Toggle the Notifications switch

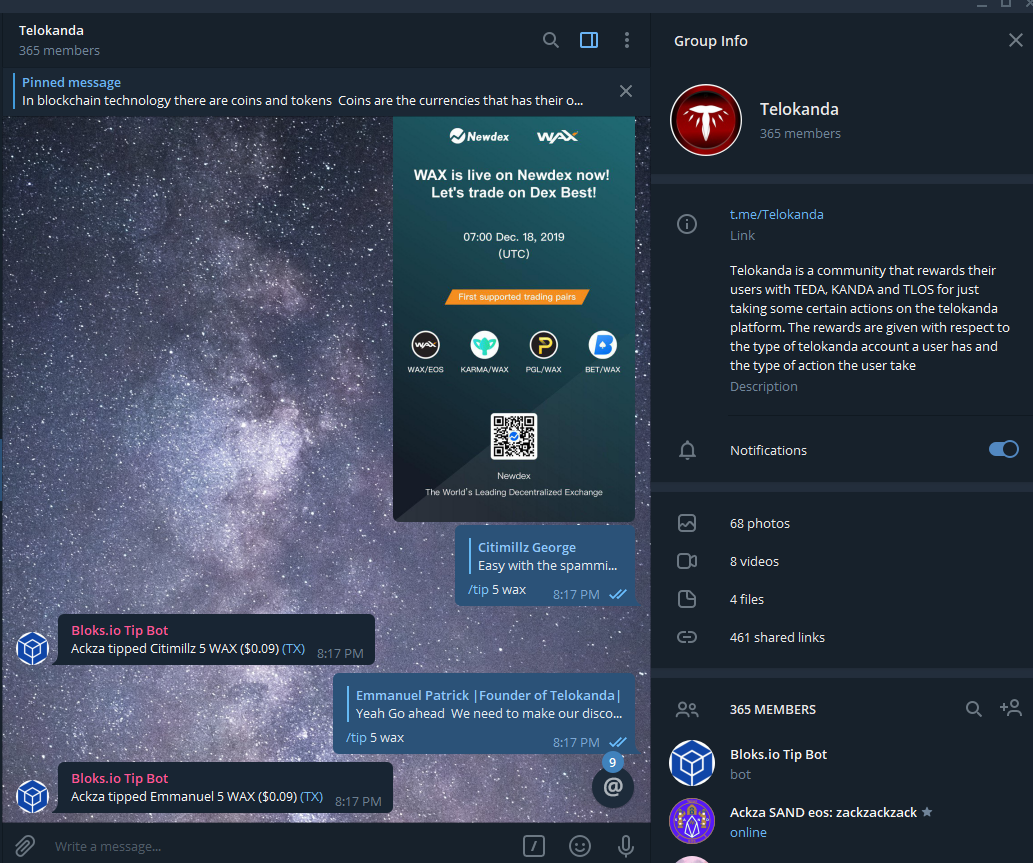click(1003, 449)
